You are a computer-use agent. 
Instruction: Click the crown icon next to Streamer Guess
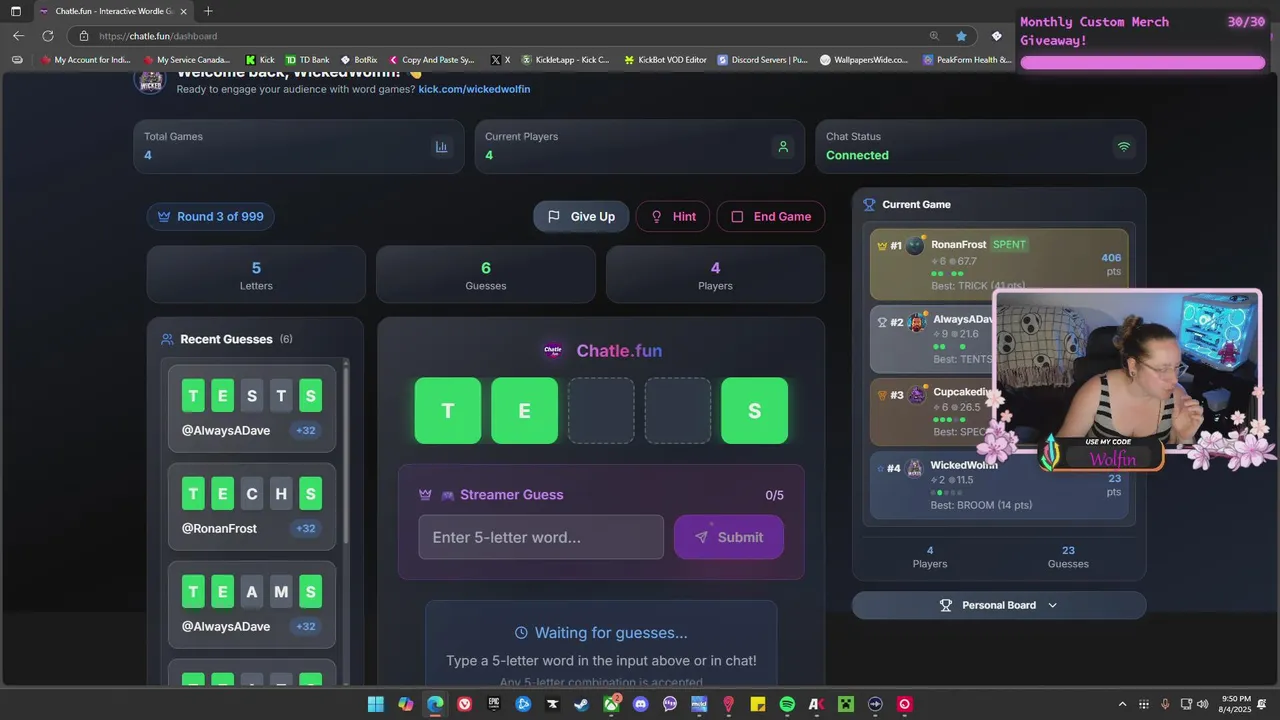click(x=425, y=494)
